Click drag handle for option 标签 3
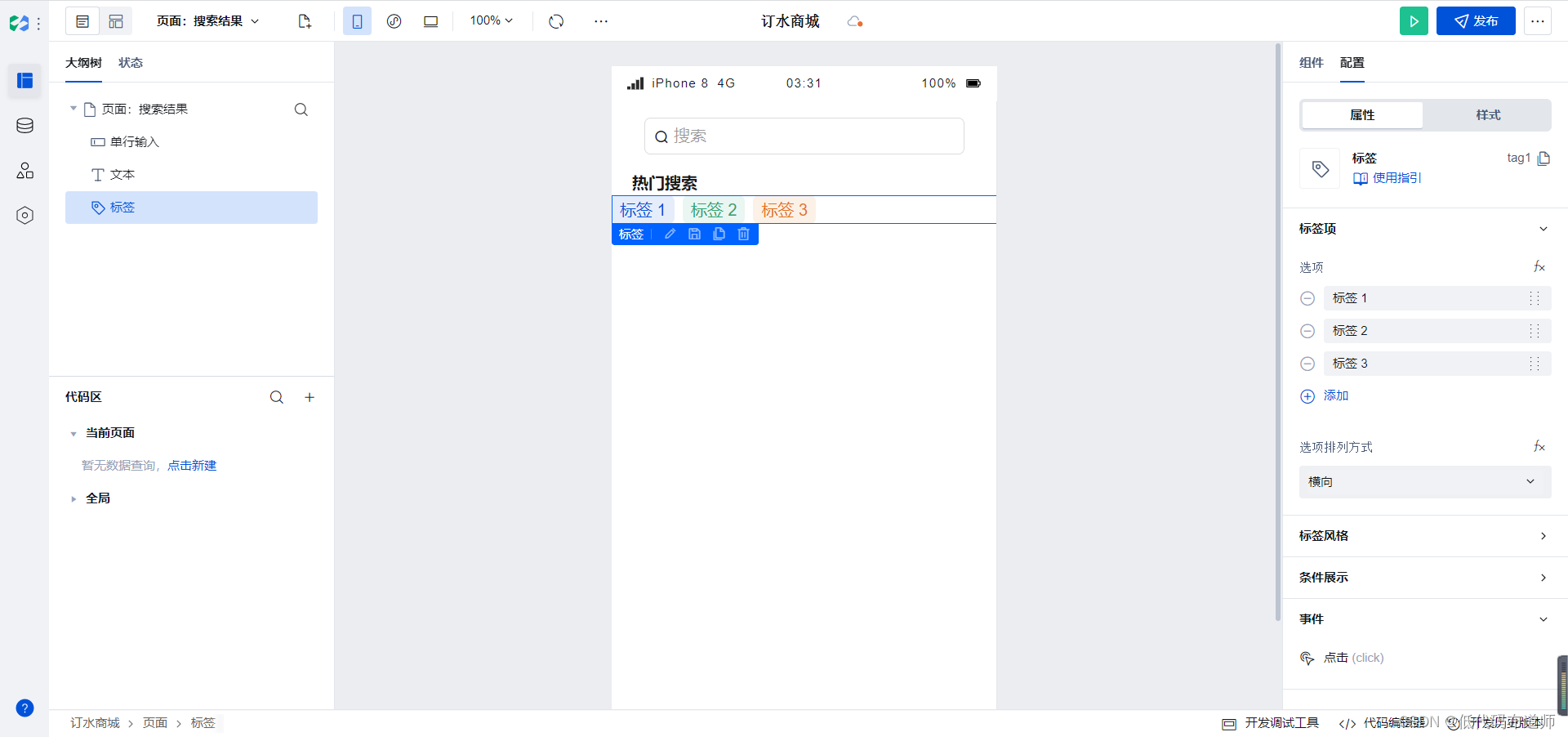The height and width of the screenshot is (737, 1568). [1535, 364]
